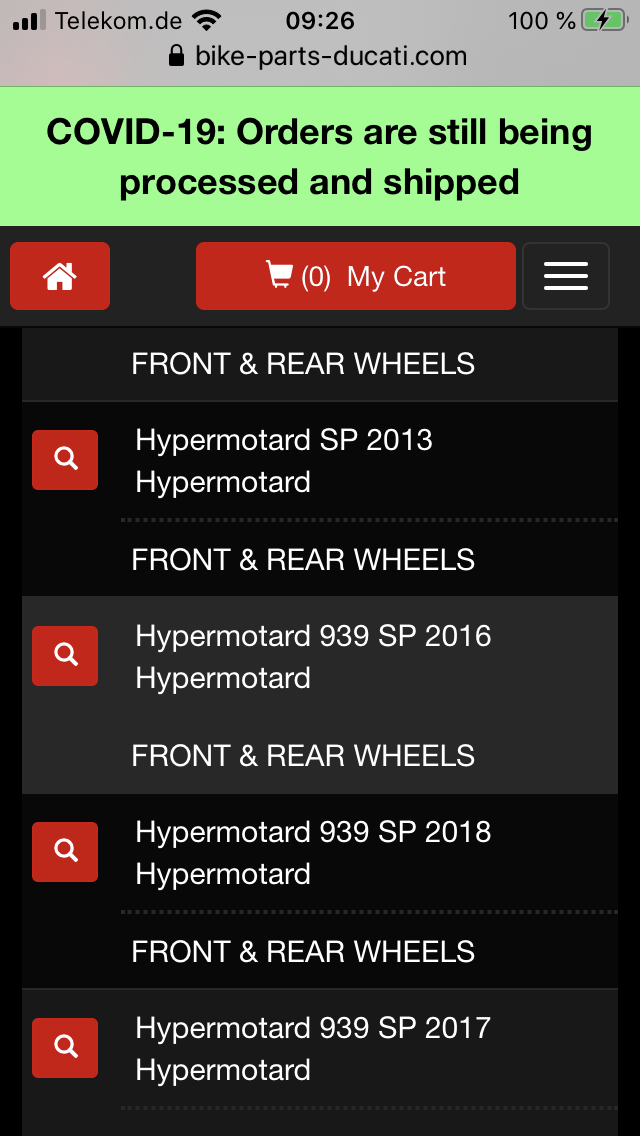Select 'Hypermotard 939 SP 2017' text
Viewport: 640px width, 1136px height.
[x=313, y=1029]
